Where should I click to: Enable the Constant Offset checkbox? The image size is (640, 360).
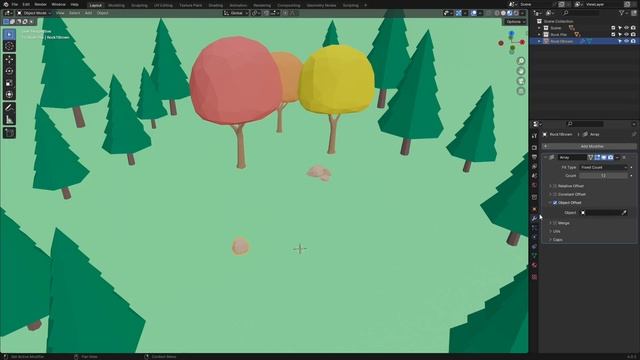tap(555, 194)
